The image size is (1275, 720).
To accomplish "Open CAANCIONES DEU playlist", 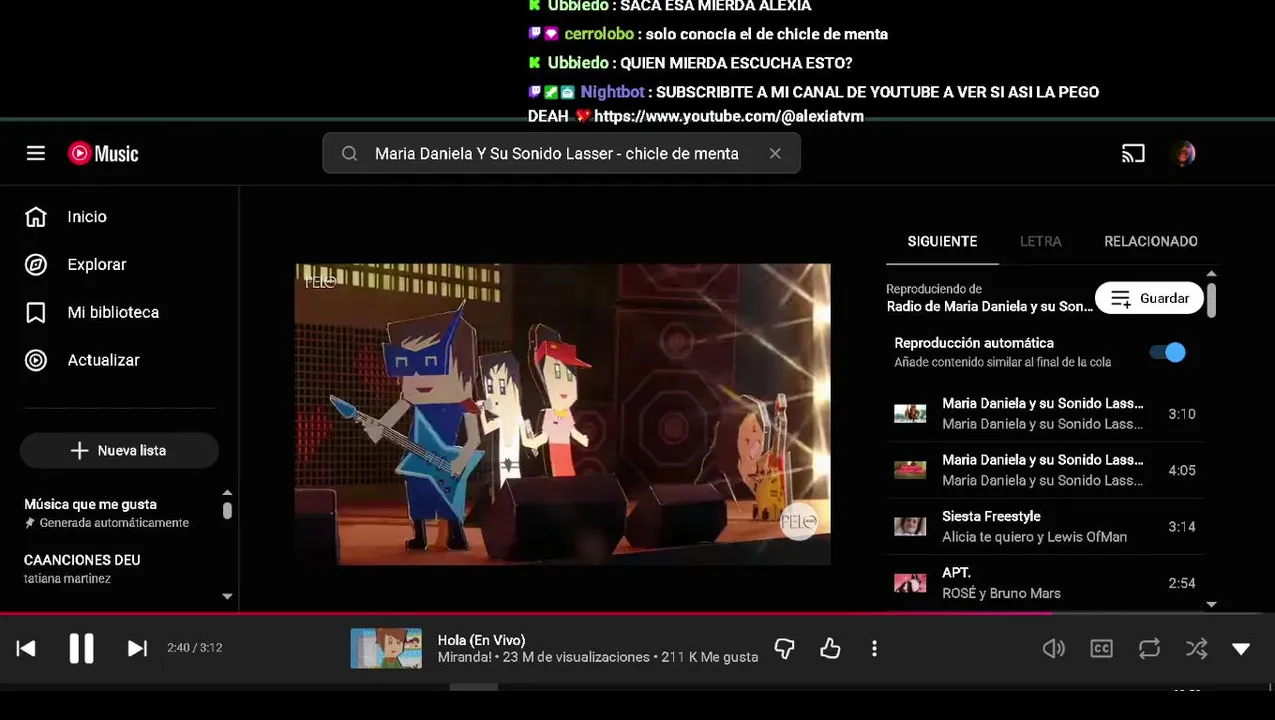I will pyautogui.click(x=82, y=568).
